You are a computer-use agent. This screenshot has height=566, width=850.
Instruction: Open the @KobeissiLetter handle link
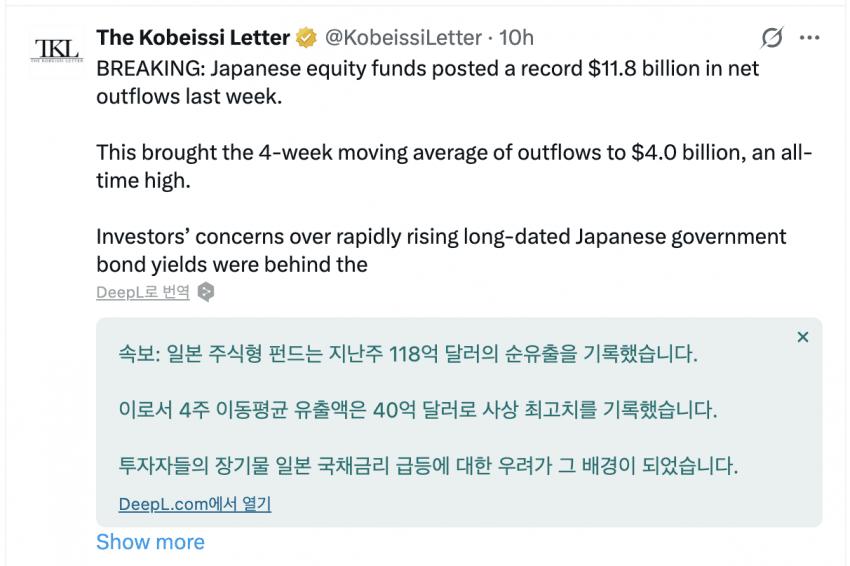point(403,37)
